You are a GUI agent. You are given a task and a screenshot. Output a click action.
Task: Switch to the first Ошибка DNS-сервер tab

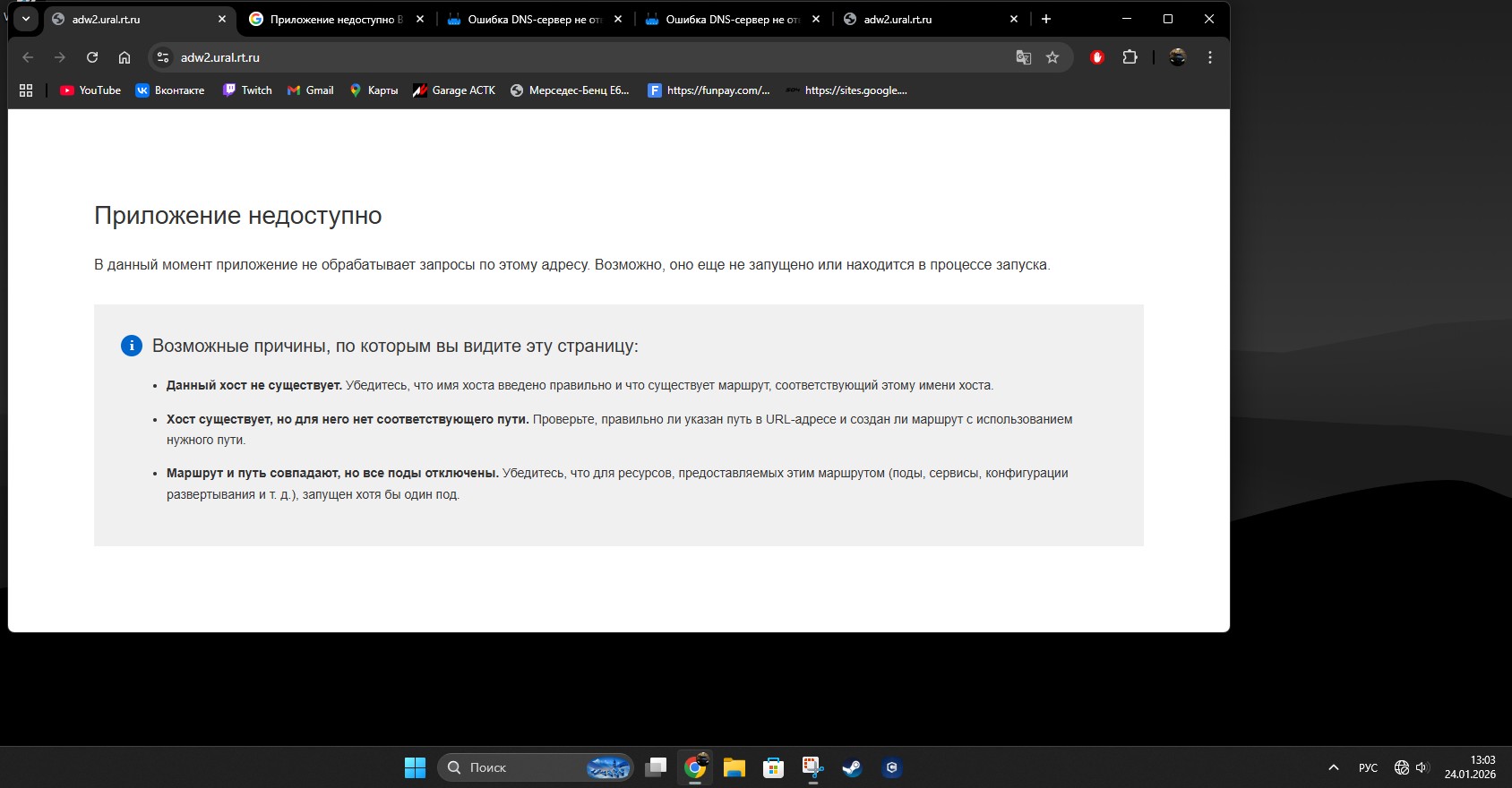coord(534,19)
